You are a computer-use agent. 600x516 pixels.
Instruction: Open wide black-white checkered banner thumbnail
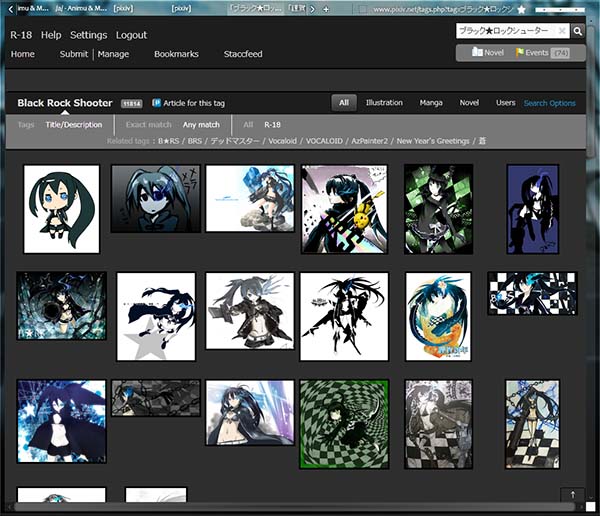click(x=532, y=294)
